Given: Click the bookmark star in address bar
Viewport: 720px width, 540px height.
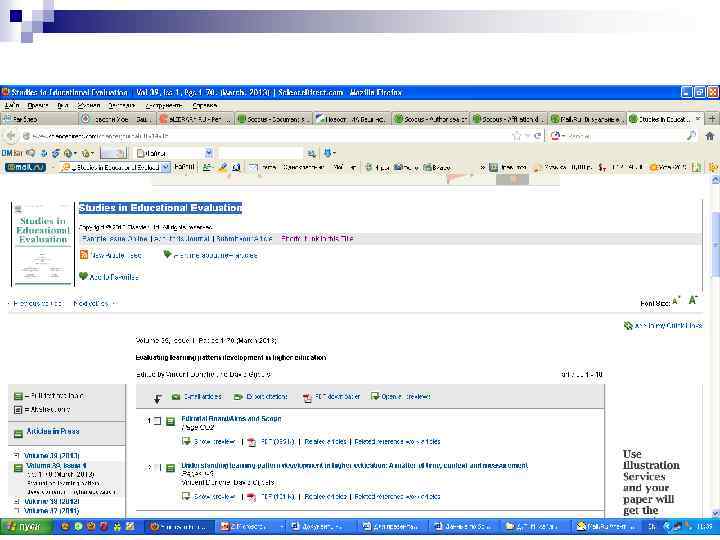Looking at the screenshot, I should point(517,135).
